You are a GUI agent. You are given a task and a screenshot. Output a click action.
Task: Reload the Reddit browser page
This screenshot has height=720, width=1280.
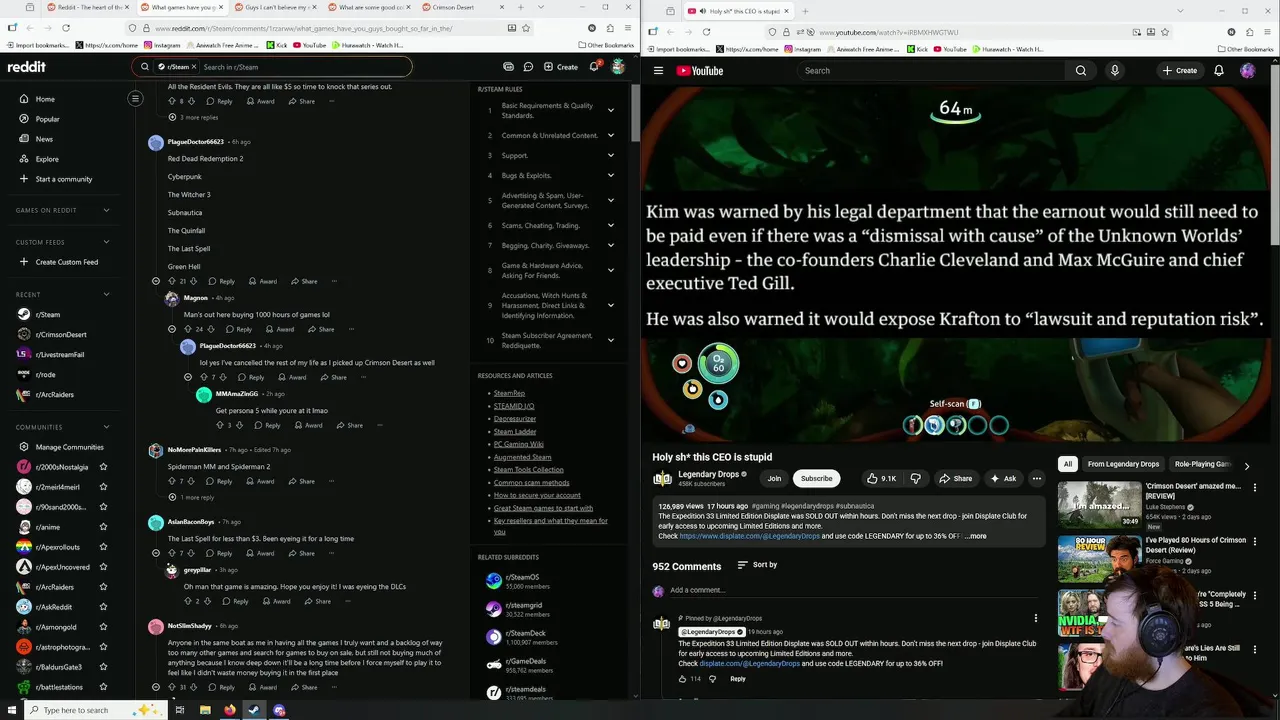coord(66,28)
